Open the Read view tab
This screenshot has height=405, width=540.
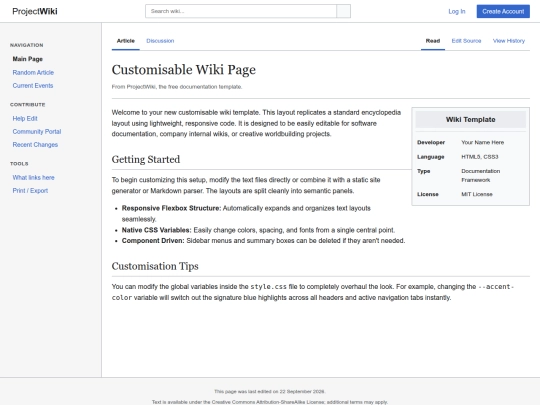(x=433, y=41)
